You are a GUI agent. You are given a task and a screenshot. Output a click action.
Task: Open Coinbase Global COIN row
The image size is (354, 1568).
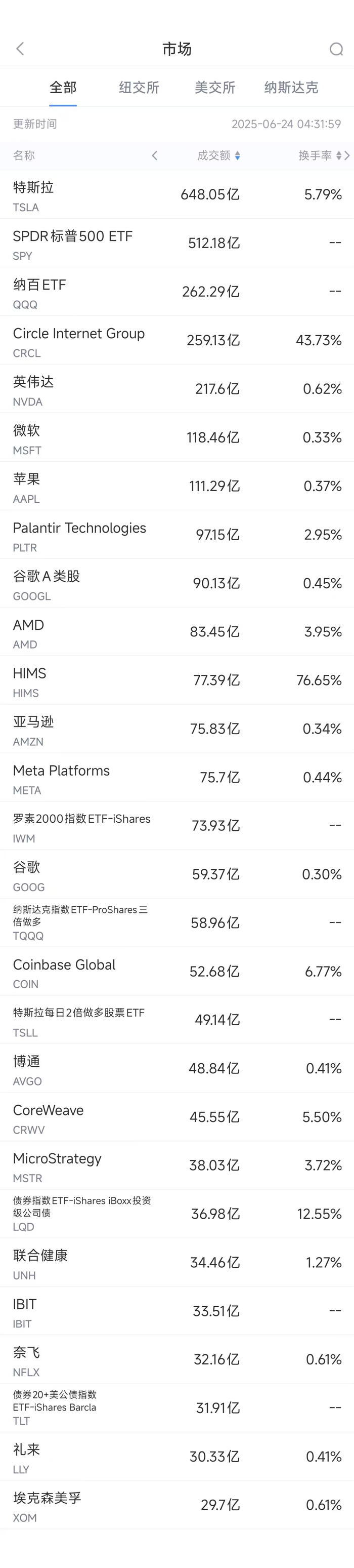tap(176, 972)
